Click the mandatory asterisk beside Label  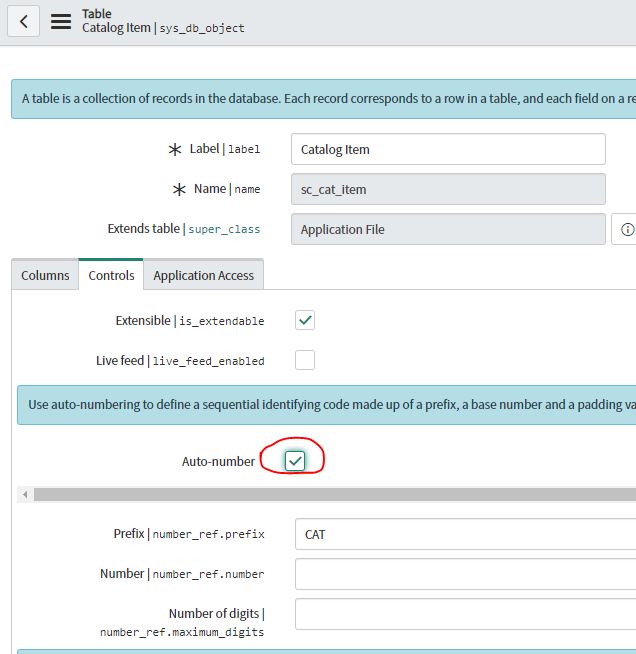(x=175, y=149)
